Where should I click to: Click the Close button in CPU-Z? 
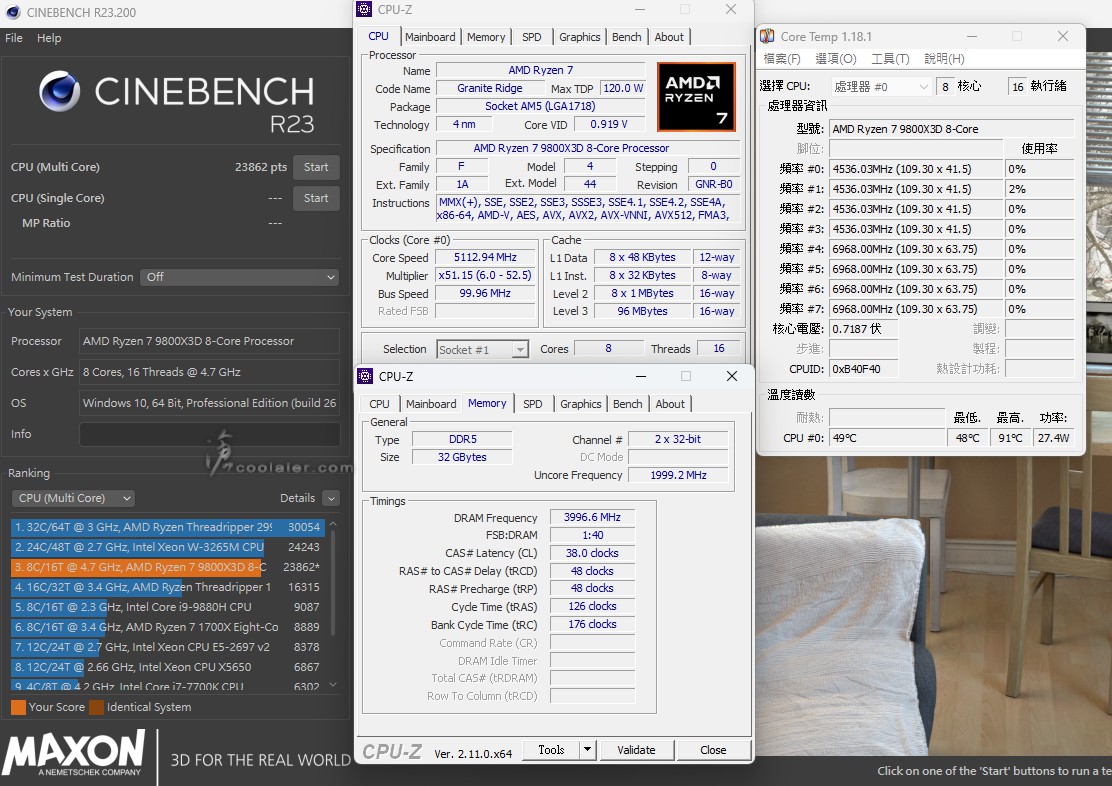(x=713, y=750)
